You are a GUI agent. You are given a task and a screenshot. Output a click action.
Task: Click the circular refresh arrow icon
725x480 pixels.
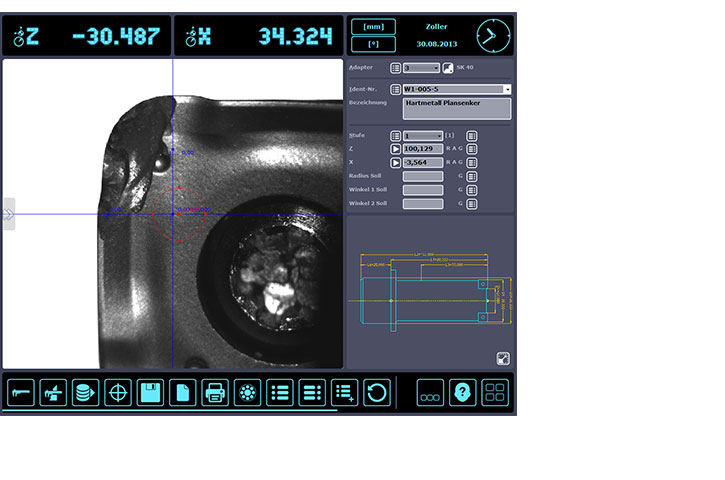[376, 392]
